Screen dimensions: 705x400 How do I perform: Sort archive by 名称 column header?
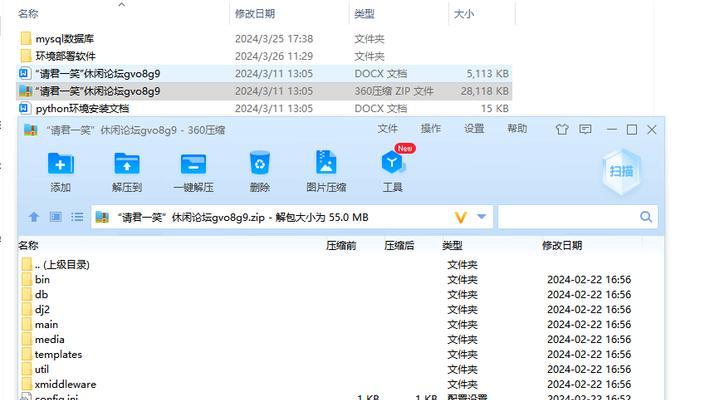[28, 245]
